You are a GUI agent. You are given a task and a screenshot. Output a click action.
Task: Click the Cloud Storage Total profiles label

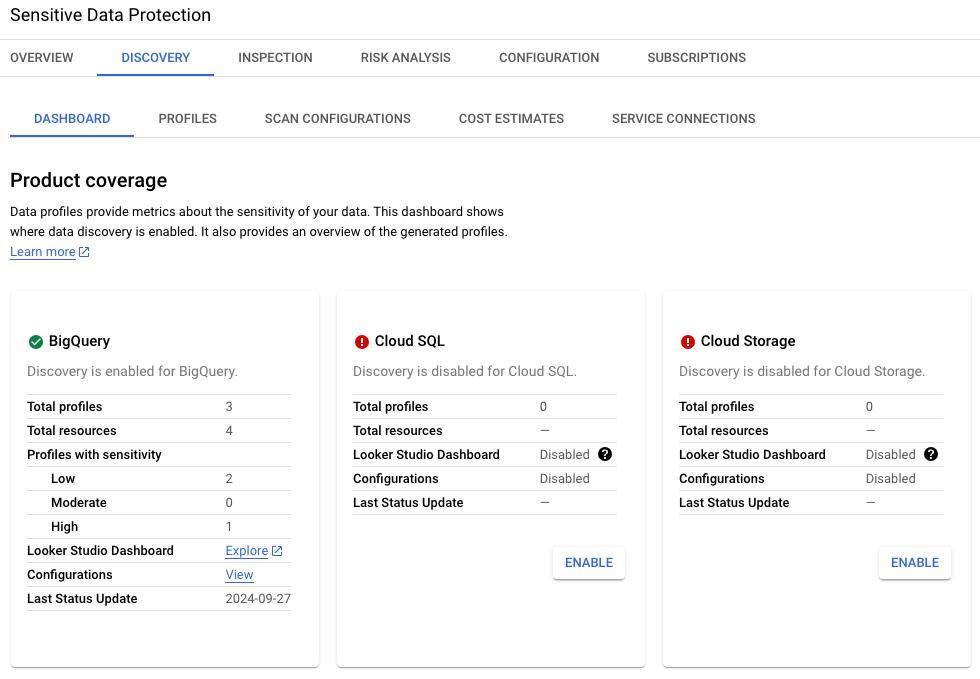[x=717, y=407]
